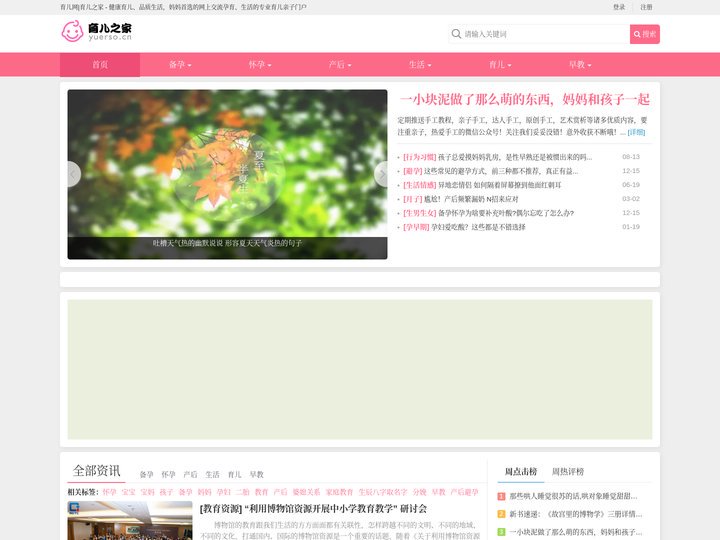Viewport: 720px width, 540px height.
Task: Click the pink 产后避孕 tag
Action: (x=464, y=492)
